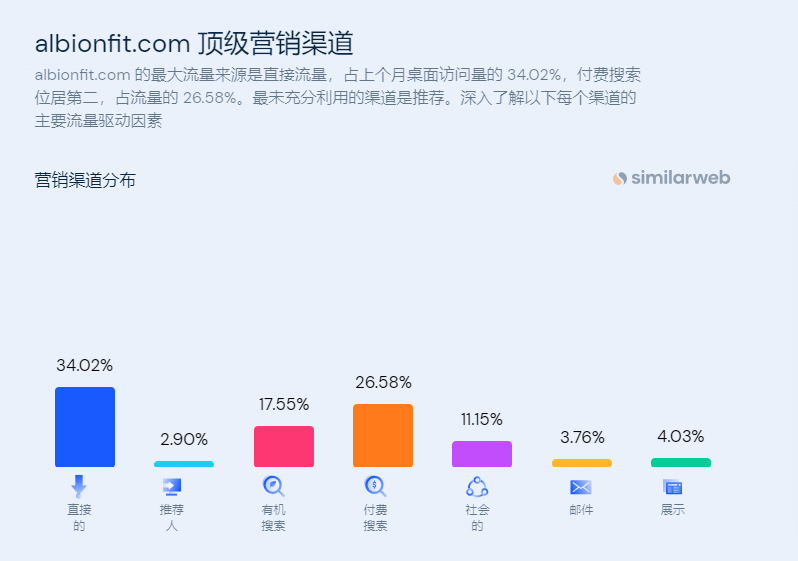798x561 pixels.
Task: Click the paid search (付费搜索) dollar icon
Action: [x=375, y=487]
